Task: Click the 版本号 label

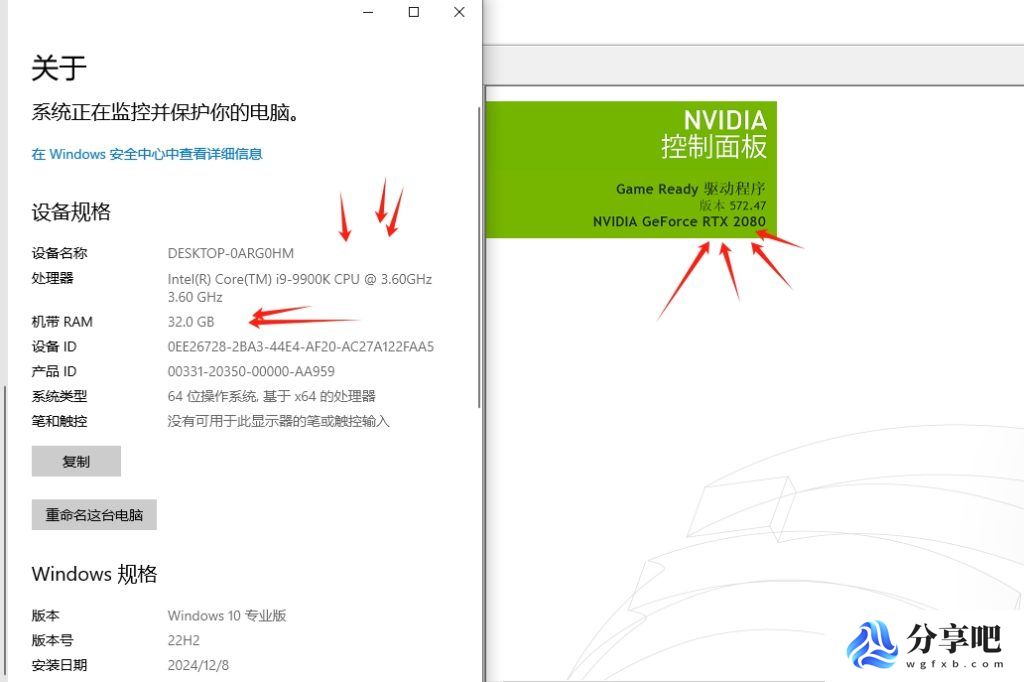Action: (x=52, y=640)
